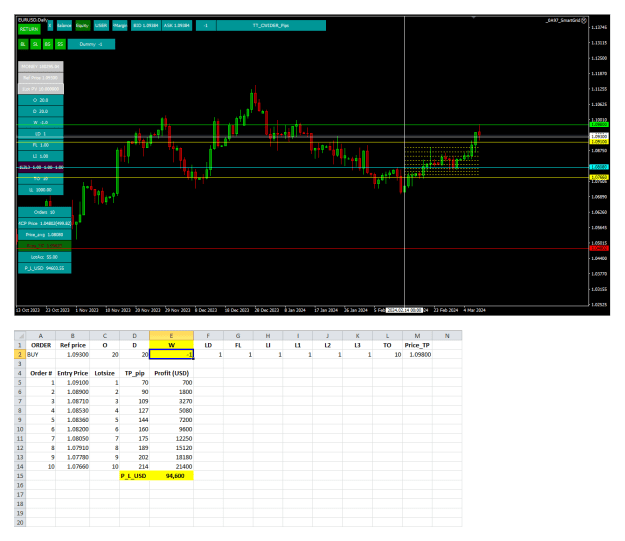Click the O 20.0 parameter button

tap(41, 100)
